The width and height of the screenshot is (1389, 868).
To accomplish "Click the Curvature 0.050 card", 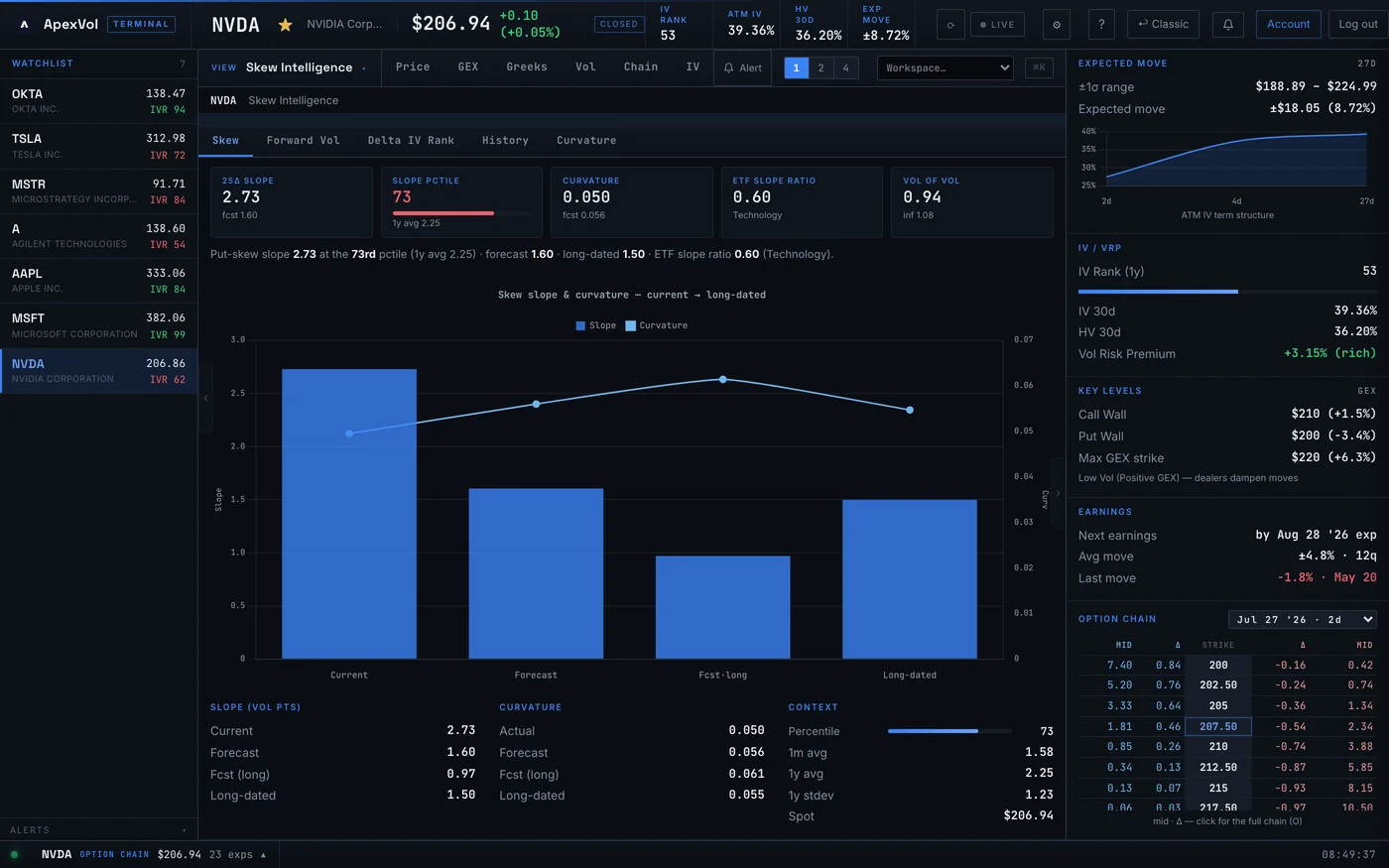I will [631, 201].
